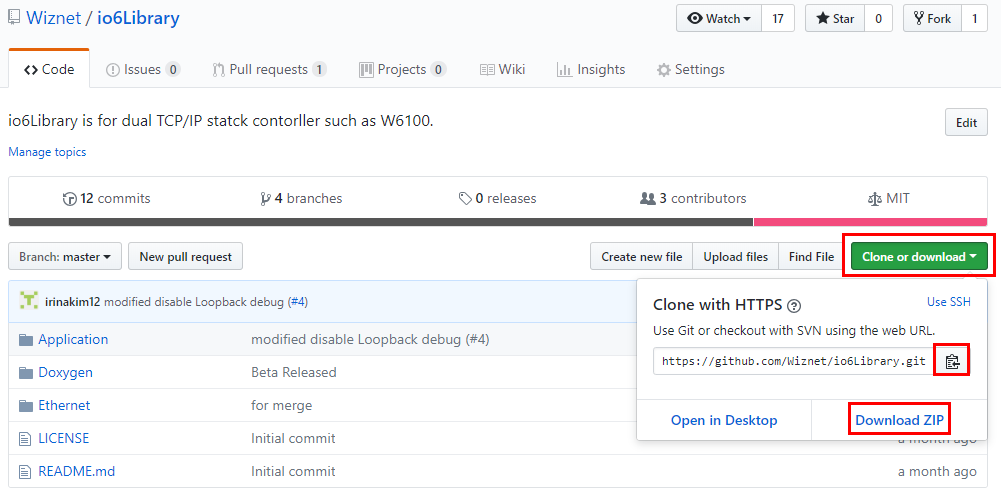Click the Clone with HTTPS help icon
The height and width of the screenshot is (494, 1001).
(x=794, y=306)
